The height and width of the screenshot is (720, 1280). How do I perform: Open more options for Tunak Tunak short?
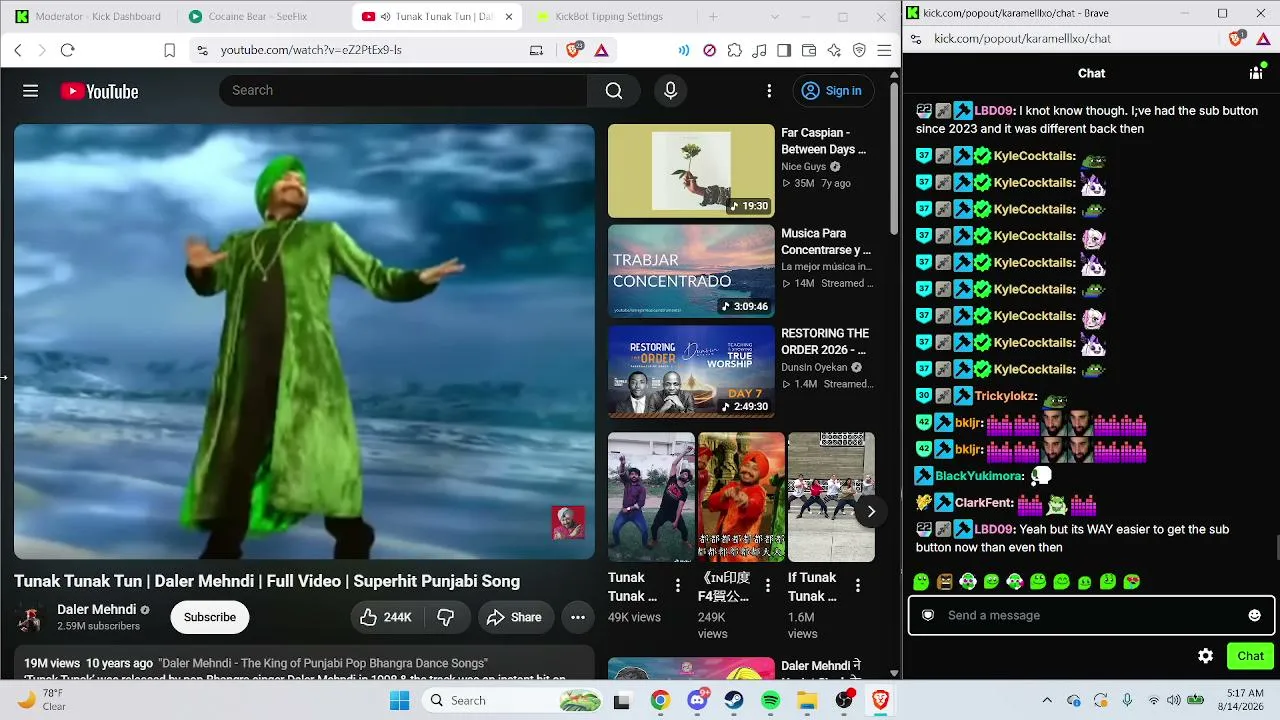(x=678, y=586)
